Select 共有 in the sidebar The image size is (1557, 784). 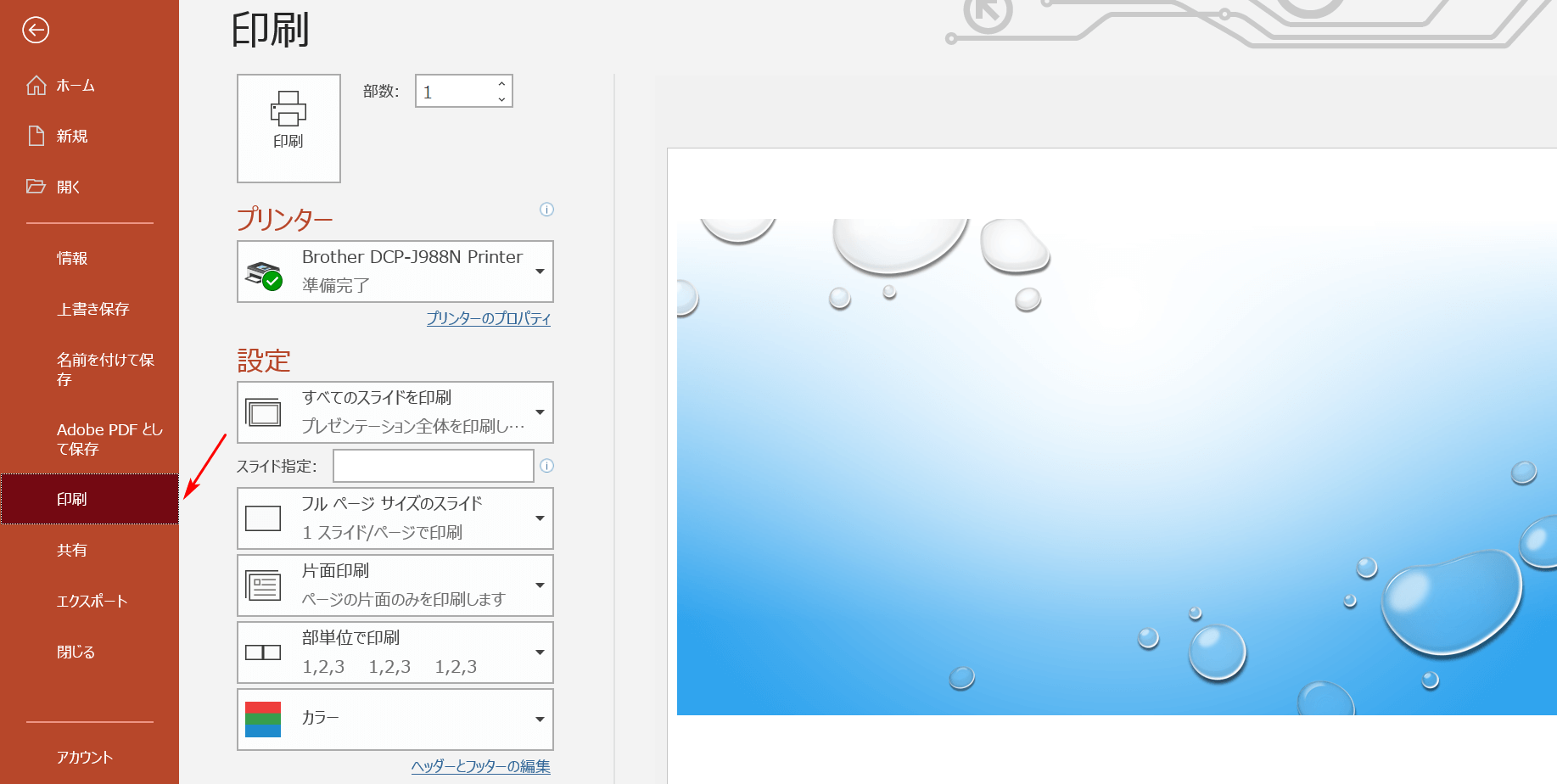(x=90, y=550)
